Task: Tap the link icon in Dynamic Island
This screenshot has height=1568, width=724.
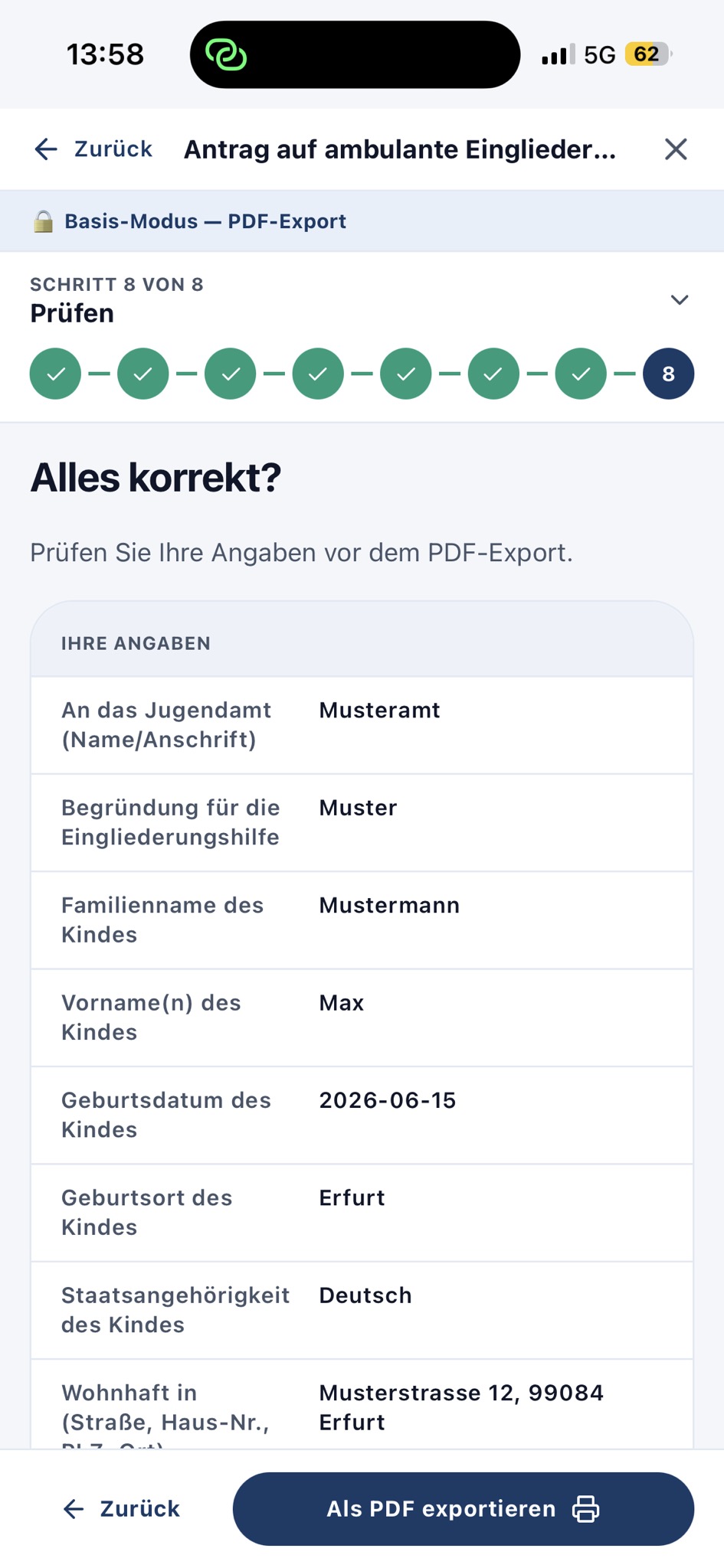Action: (226, 54)
